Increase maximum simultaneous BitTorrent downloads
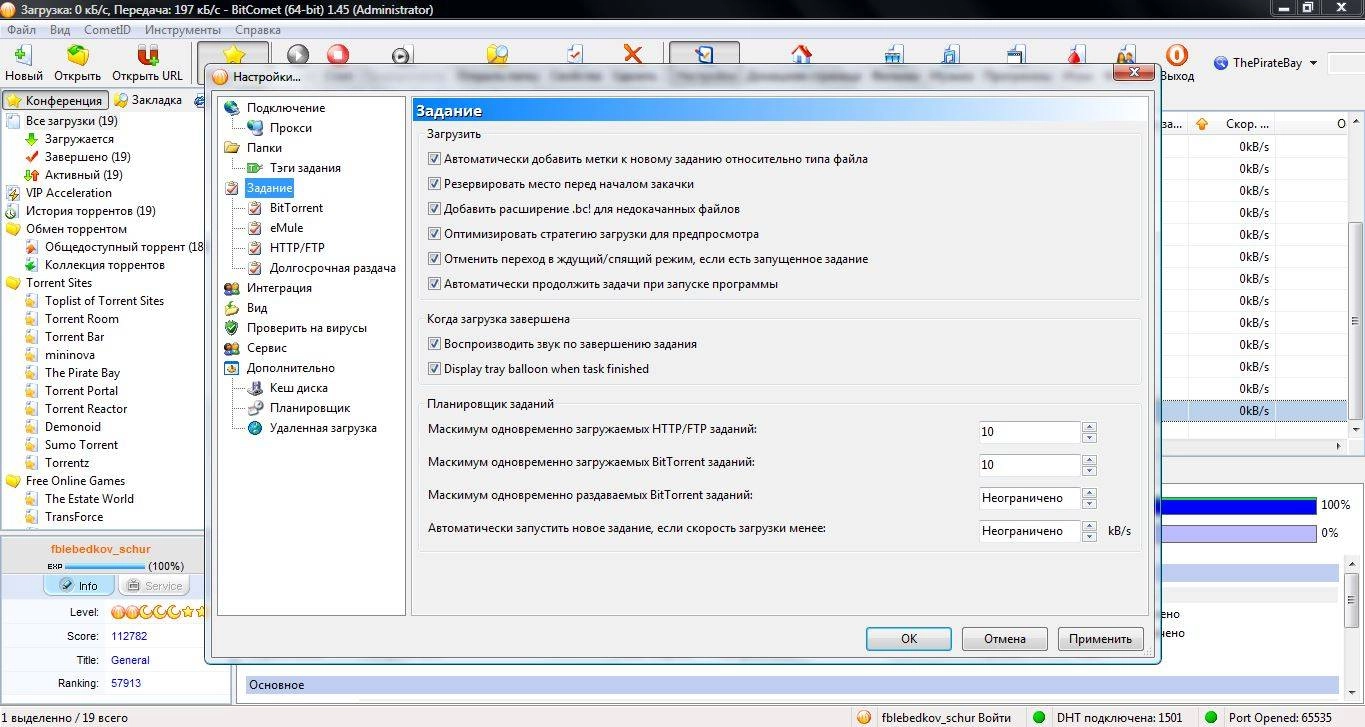Viewport: 1365px width, 727px height. click(x=1090, y=460)
